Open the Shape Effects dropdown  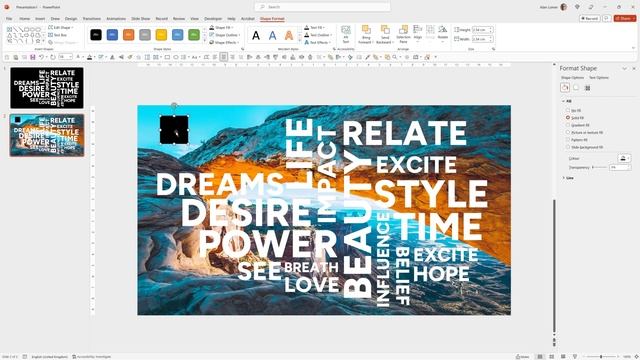[x=224, y=42]
